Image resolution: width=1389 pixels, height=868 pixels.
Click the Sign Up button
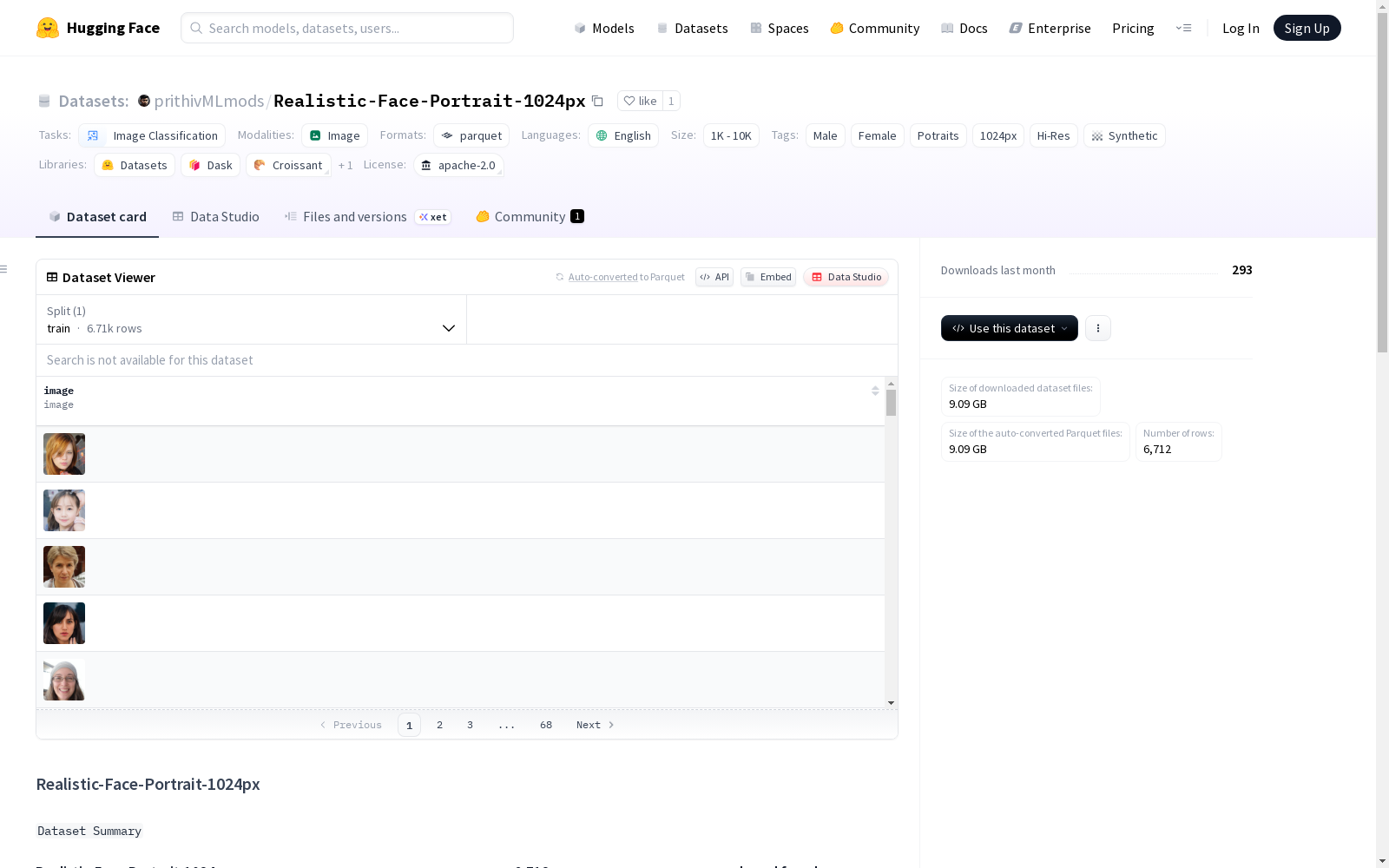[1307, 28]
